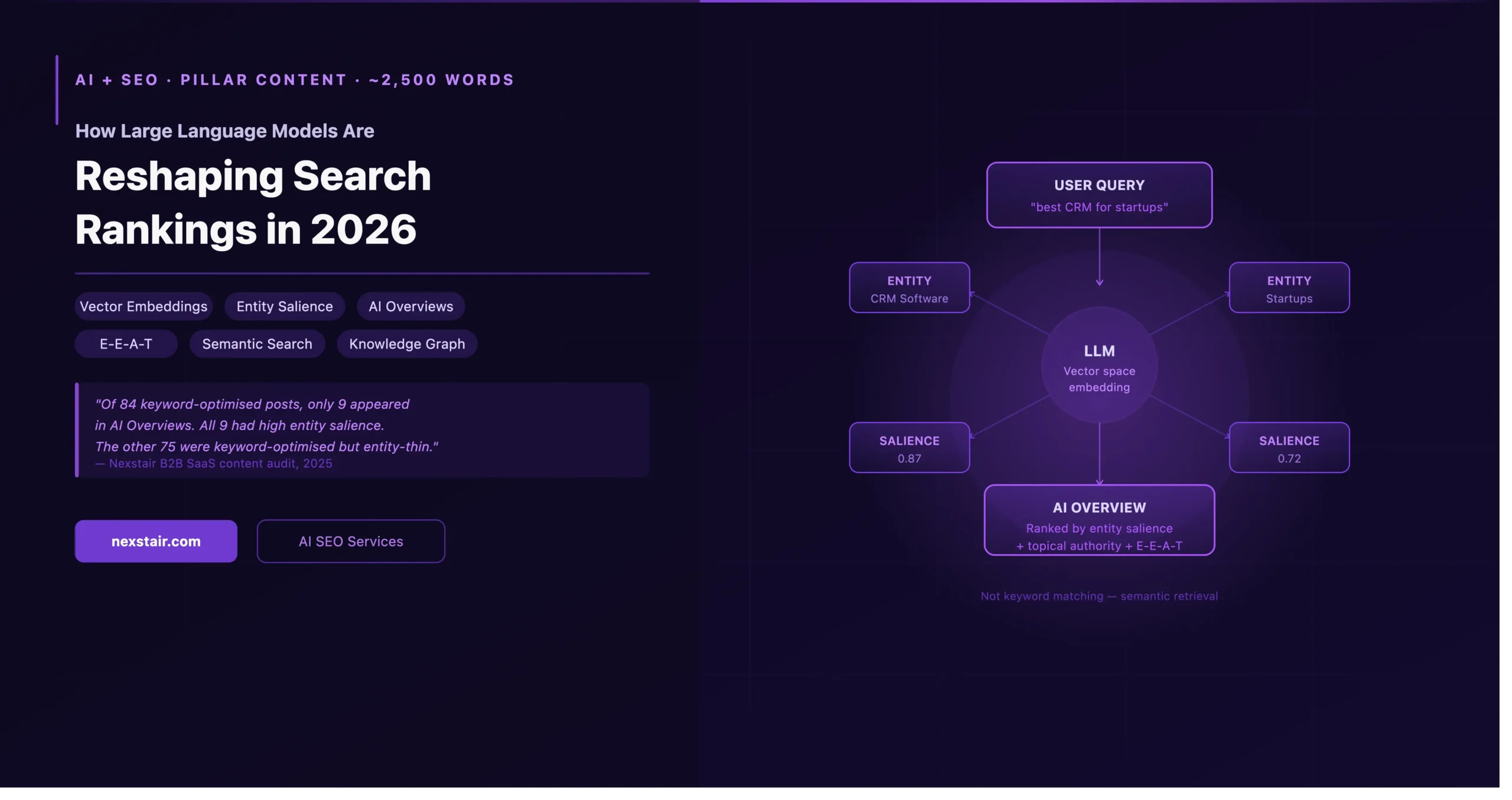Select the Entity Salience tag
Viewport: 1512px width, 800px height.
tap(285, 306)
